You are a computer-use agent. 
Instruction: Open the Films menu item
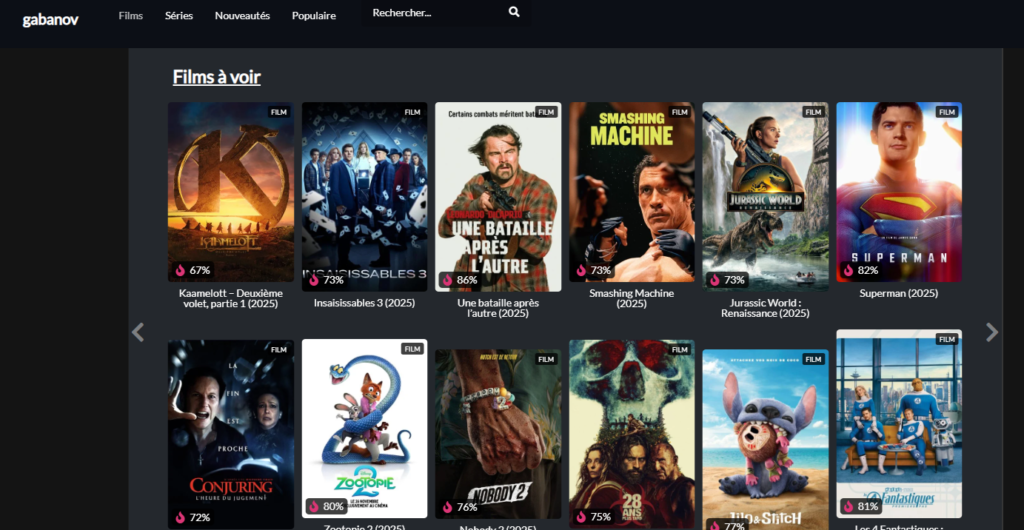(131, 16)
